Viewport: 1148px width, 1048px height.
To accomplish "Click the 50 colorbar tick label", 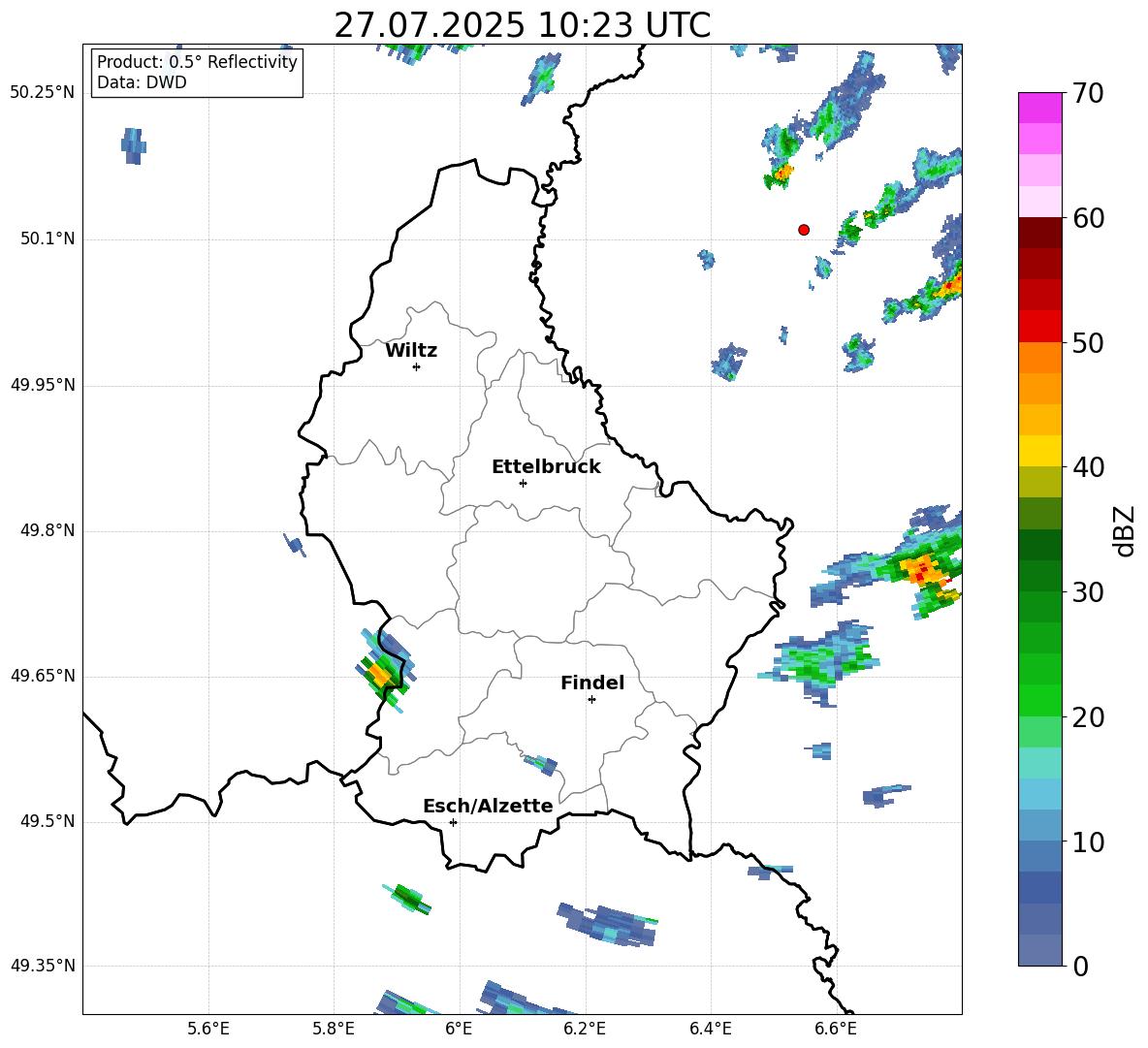I will (x=1088, y=343).
